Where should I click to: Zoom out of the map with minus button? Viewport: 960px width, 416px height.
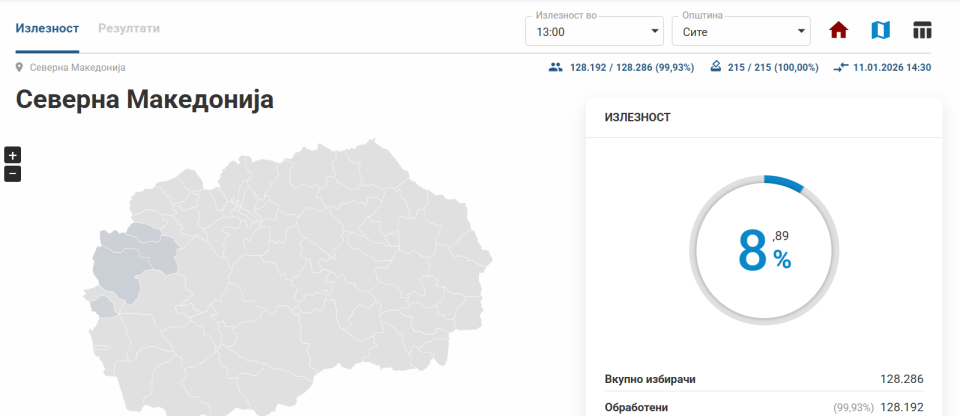[12, 174]
